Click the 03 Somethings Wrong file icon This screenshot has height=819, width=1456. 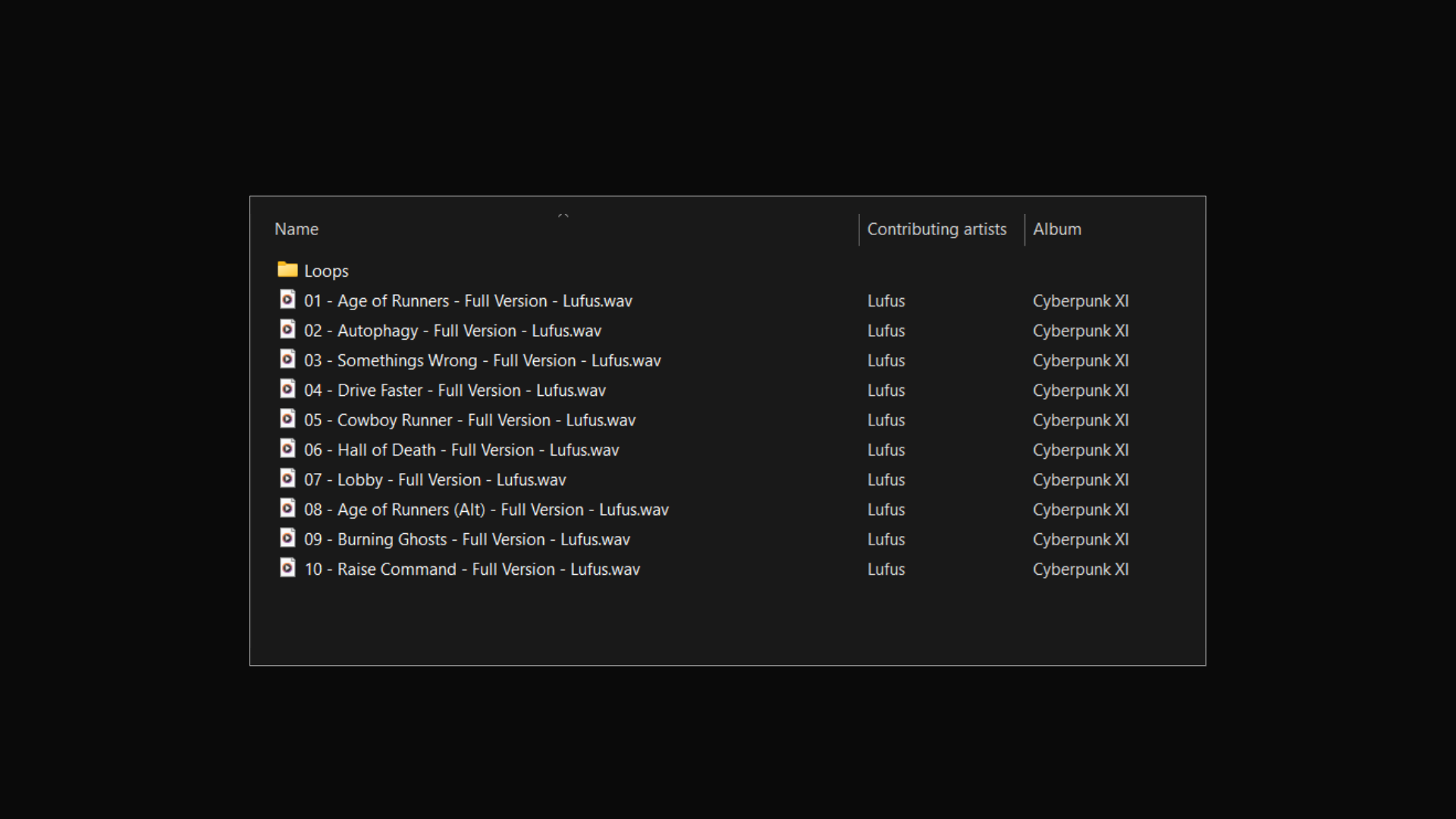pos(287,359)
